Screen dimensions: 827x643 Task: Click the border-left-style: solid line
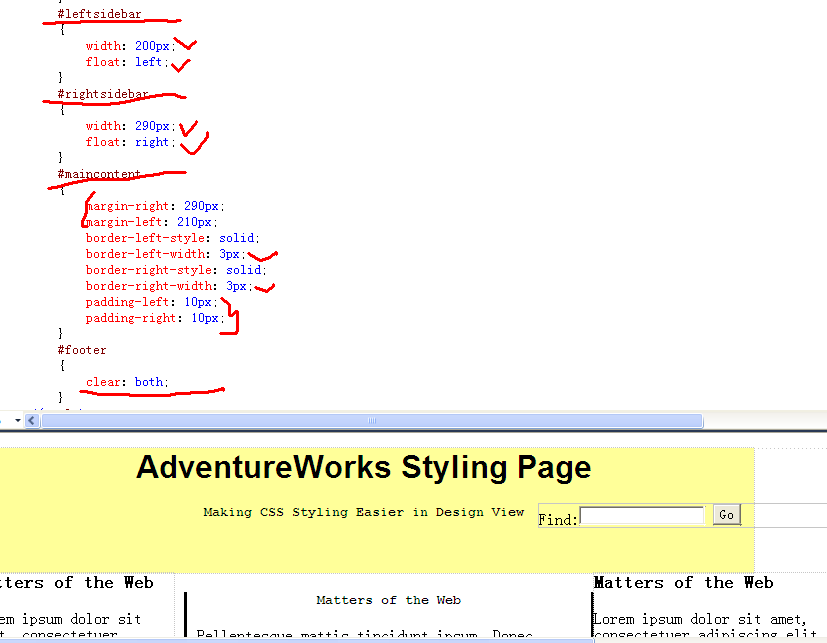point(172,238)
